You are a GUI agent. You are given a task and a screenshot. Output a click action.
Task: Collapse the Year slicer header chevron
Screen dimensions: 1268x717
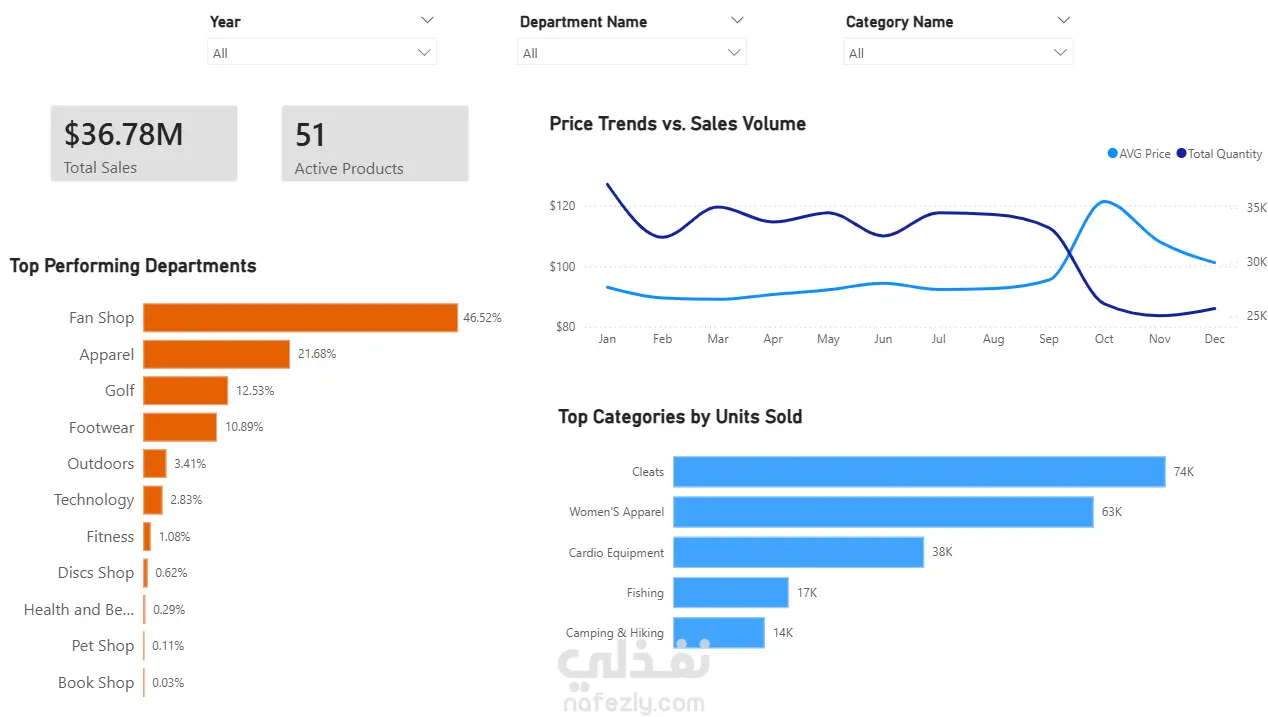427,20
